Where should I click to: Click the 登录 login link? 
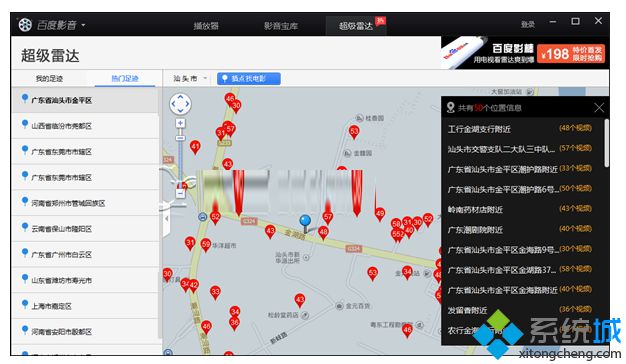click(x=527, y=25)
